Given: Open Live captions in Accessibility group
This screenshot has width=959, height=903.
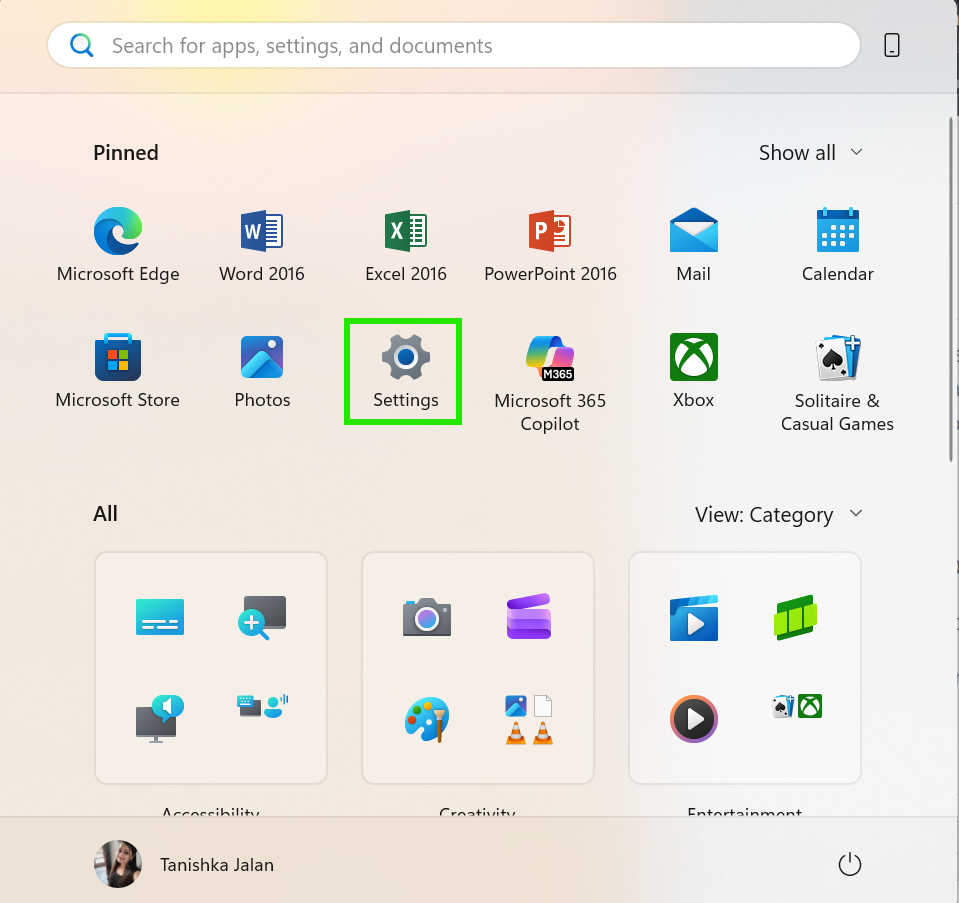Looking at the screenshot, I should pos(160,617).
